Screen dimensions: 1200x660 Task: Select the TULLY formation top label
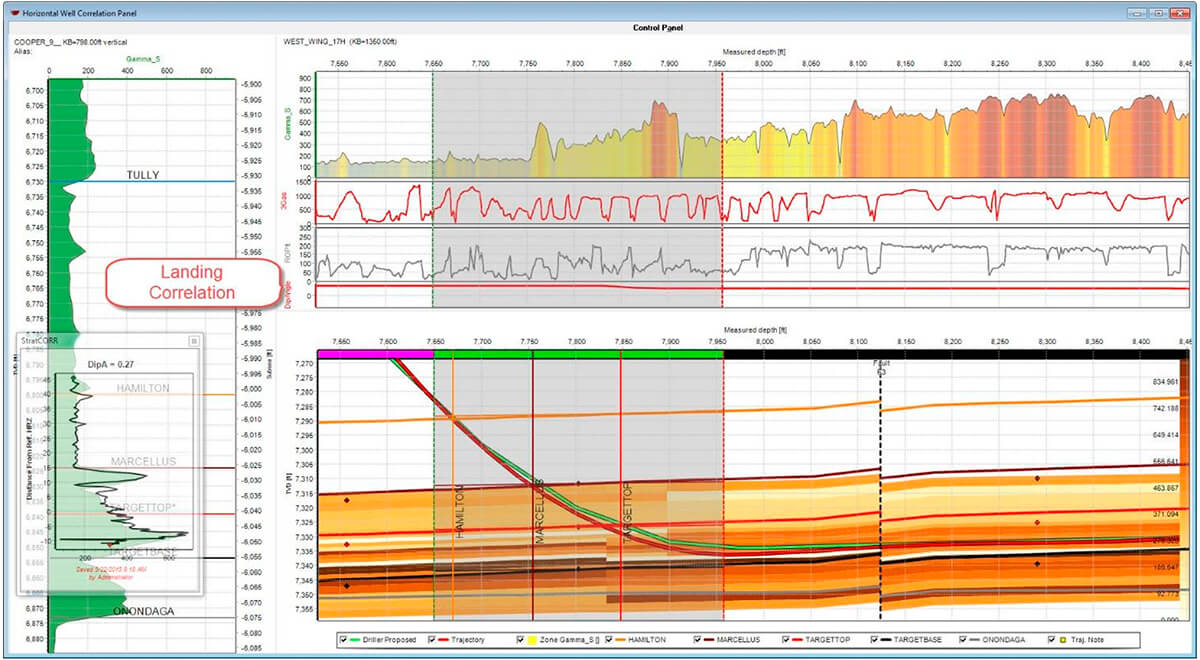click(x=143, y=175)
